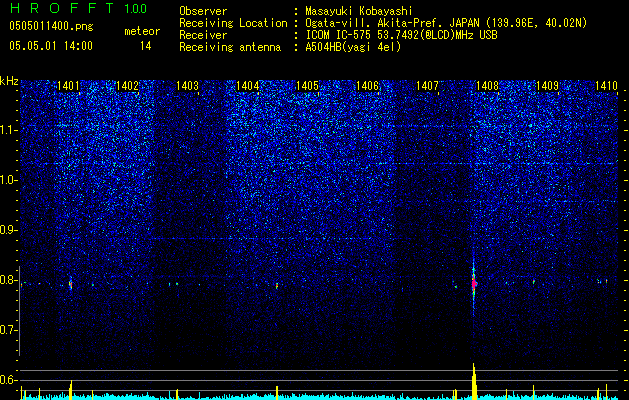
Task: Click the meteor label above count 14
Action: (x=142, y=31)
